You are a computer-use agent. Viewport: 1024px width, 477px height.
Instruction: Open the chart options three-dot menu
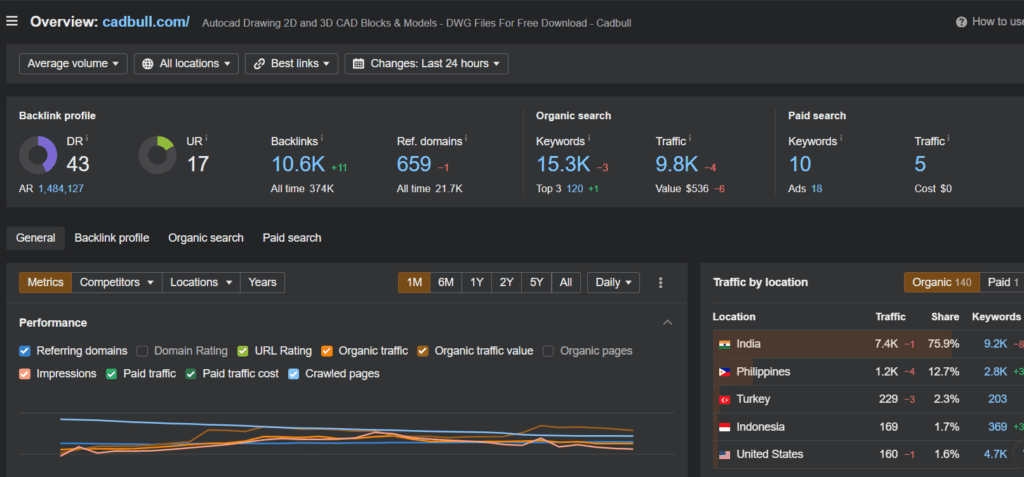pyautogui.click(x=660, y=282)
